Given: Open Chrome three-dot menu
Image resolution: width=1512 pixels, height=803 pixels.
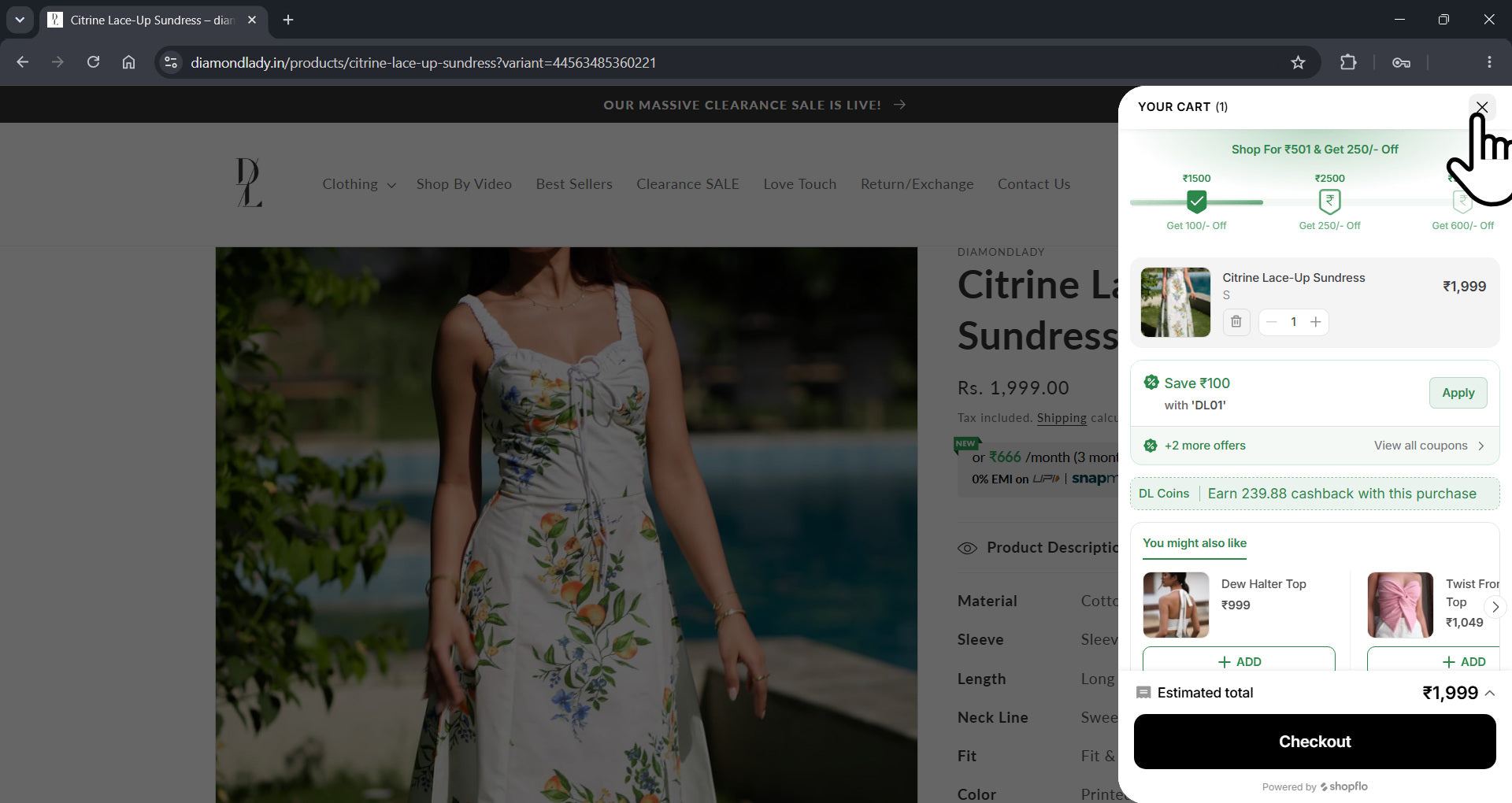Looking at the screenshot, I should (1488, 62).
